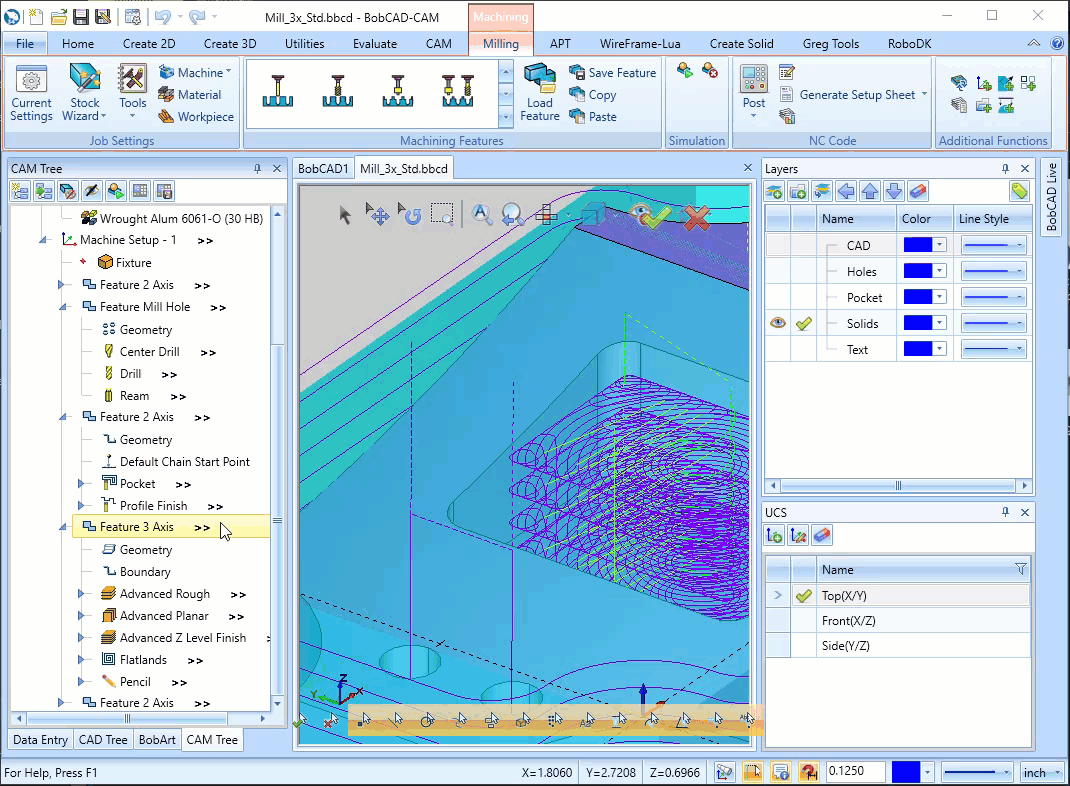Open color dropdown for Pocket layer
This screenshot has width=1070, height=786.
940,297
